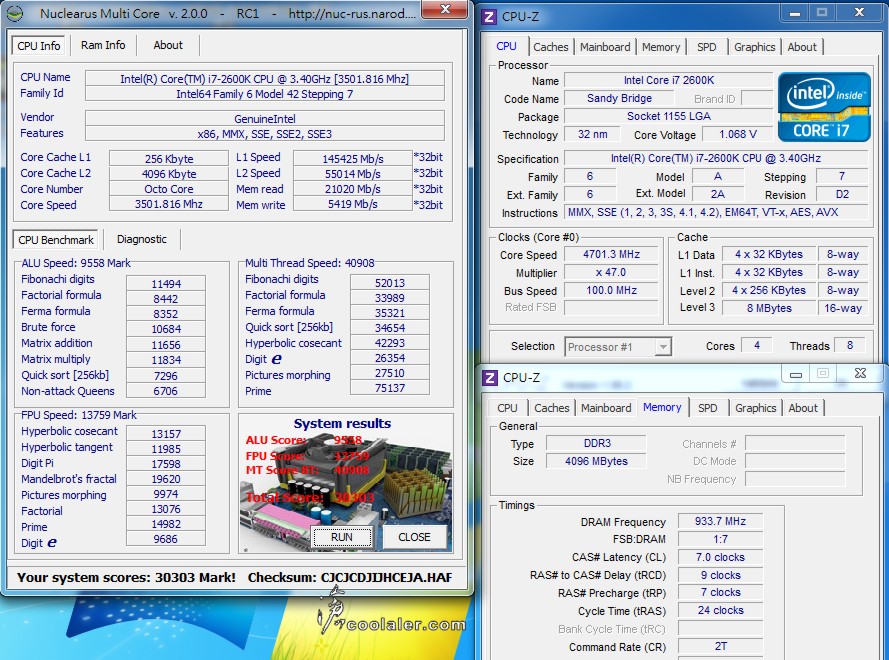Open the Graphics tab in the lower CPU-Z window
This screenshot has width=889, height=660.
click(756, 408)
